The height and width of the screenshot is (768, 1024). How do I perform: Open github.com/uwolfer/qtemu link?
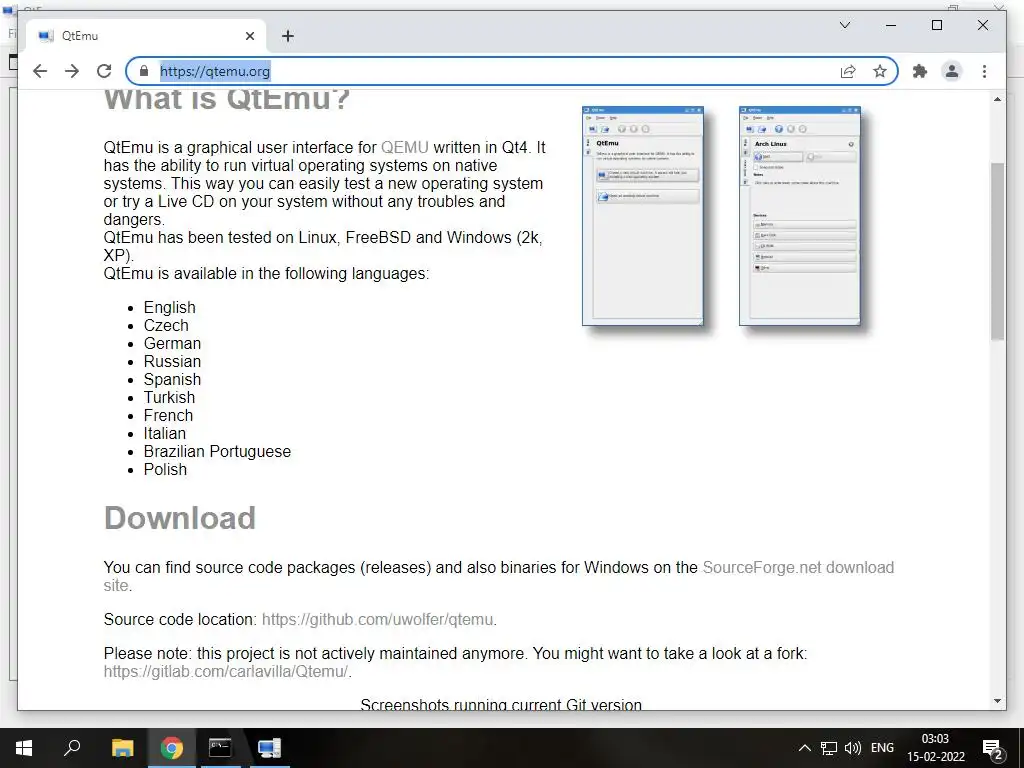tap(377, 619)
